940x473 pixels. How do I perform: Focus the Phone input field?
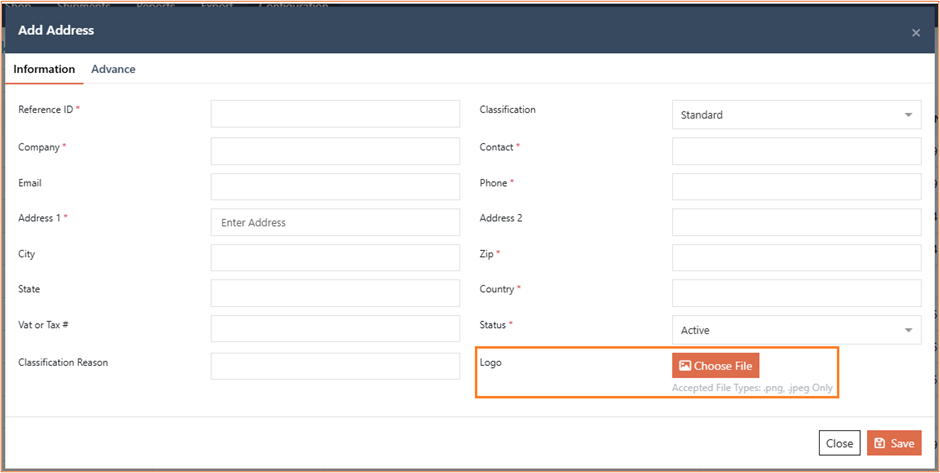pos(796,186)
